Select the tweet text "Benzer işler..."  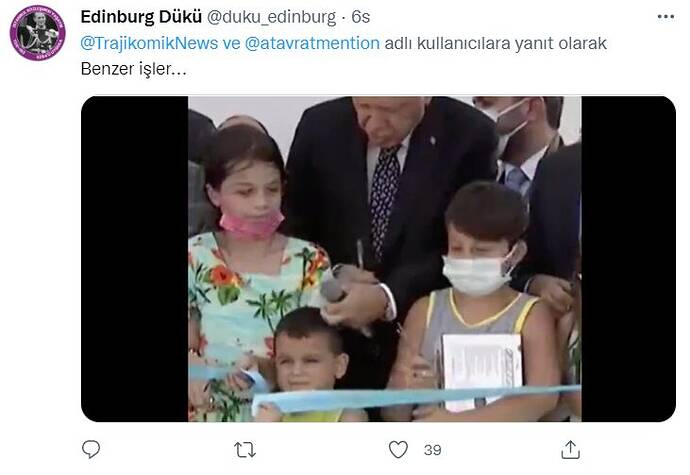(x=134, y=69)
